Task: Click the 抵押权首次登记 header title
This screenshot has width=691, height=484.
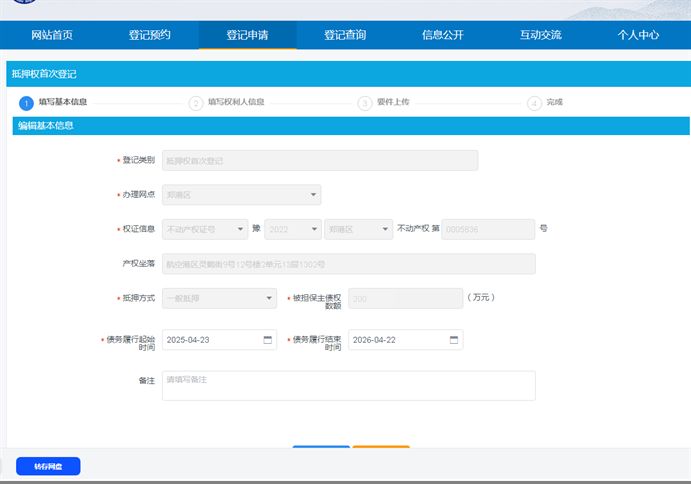Action: [44, 74]
